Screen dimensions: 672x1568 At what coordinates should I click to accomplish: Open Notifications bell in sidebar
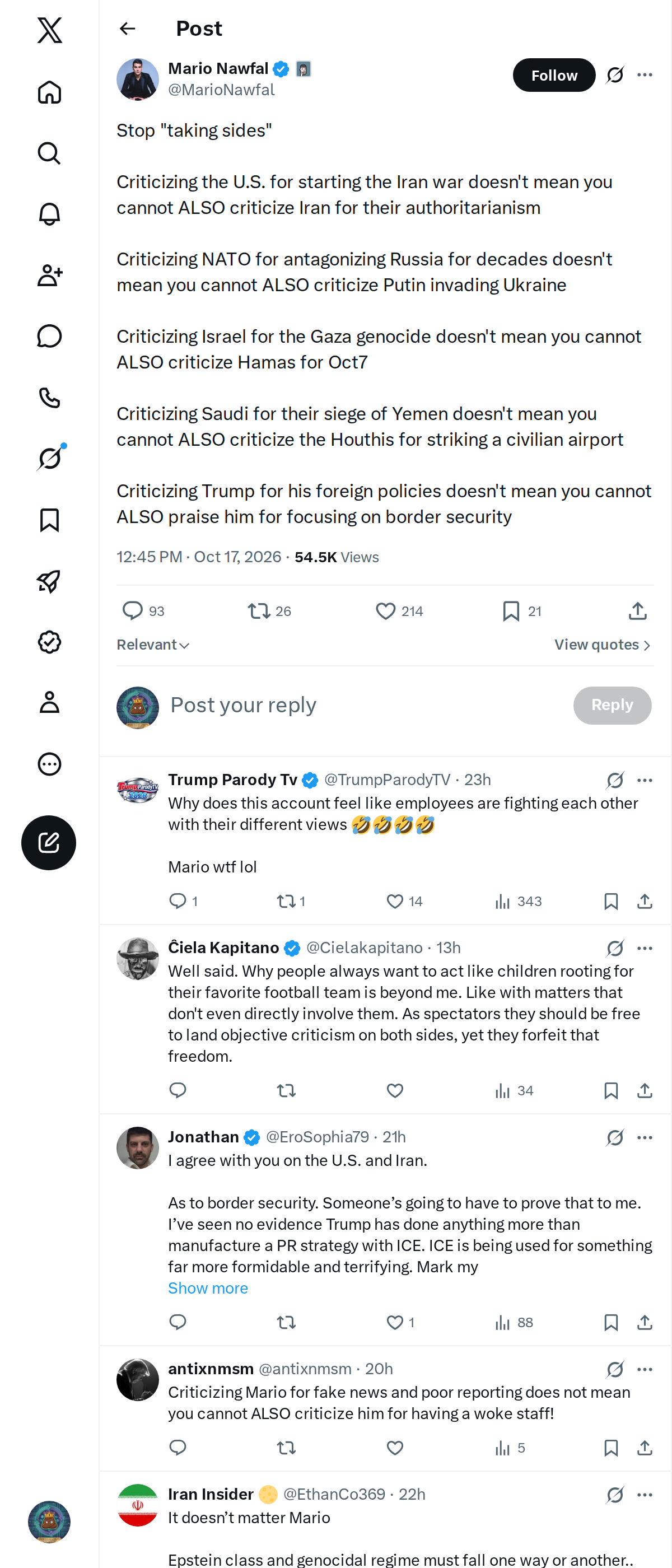49,214
